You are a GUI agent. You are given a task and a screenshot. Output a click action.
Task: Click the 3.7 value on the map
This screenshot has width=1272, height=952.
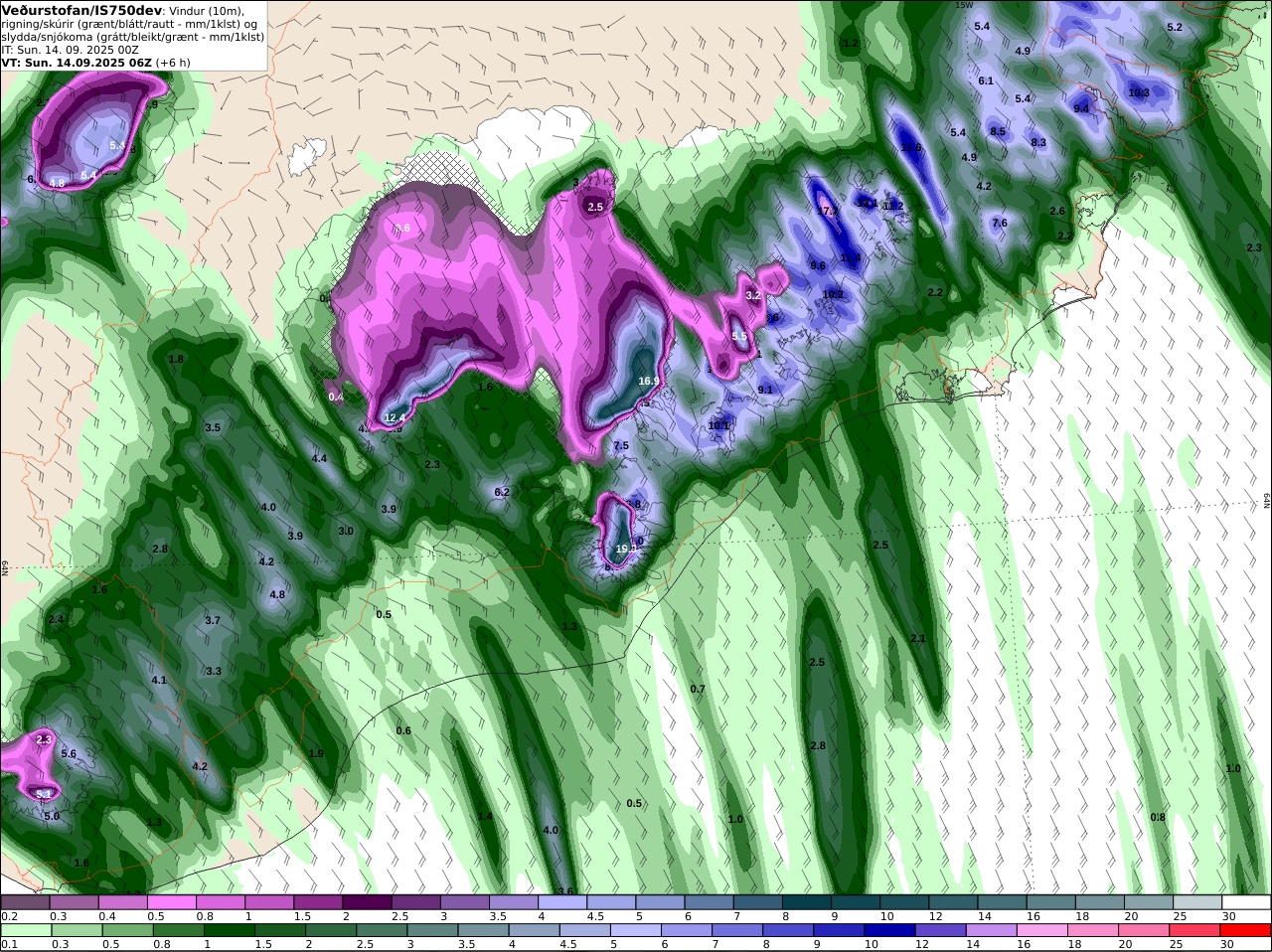tap(213, 621)
